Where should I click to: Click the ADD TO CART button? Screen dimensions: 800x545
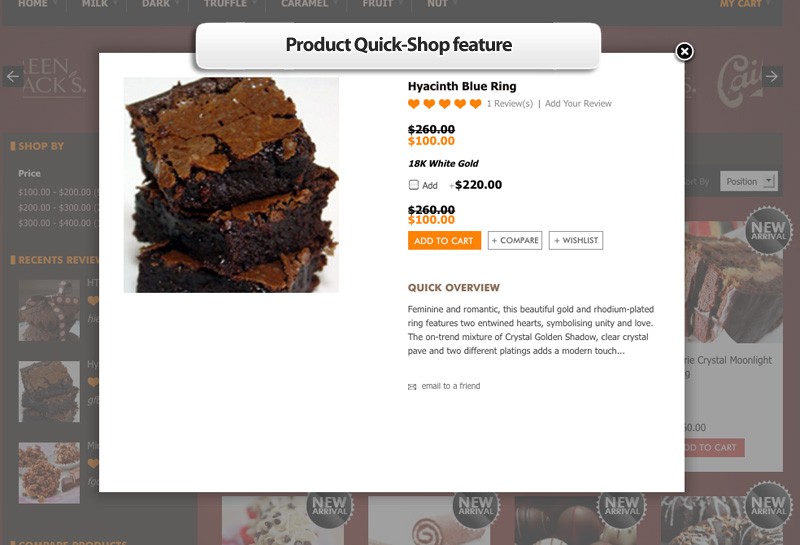(444, 240)
